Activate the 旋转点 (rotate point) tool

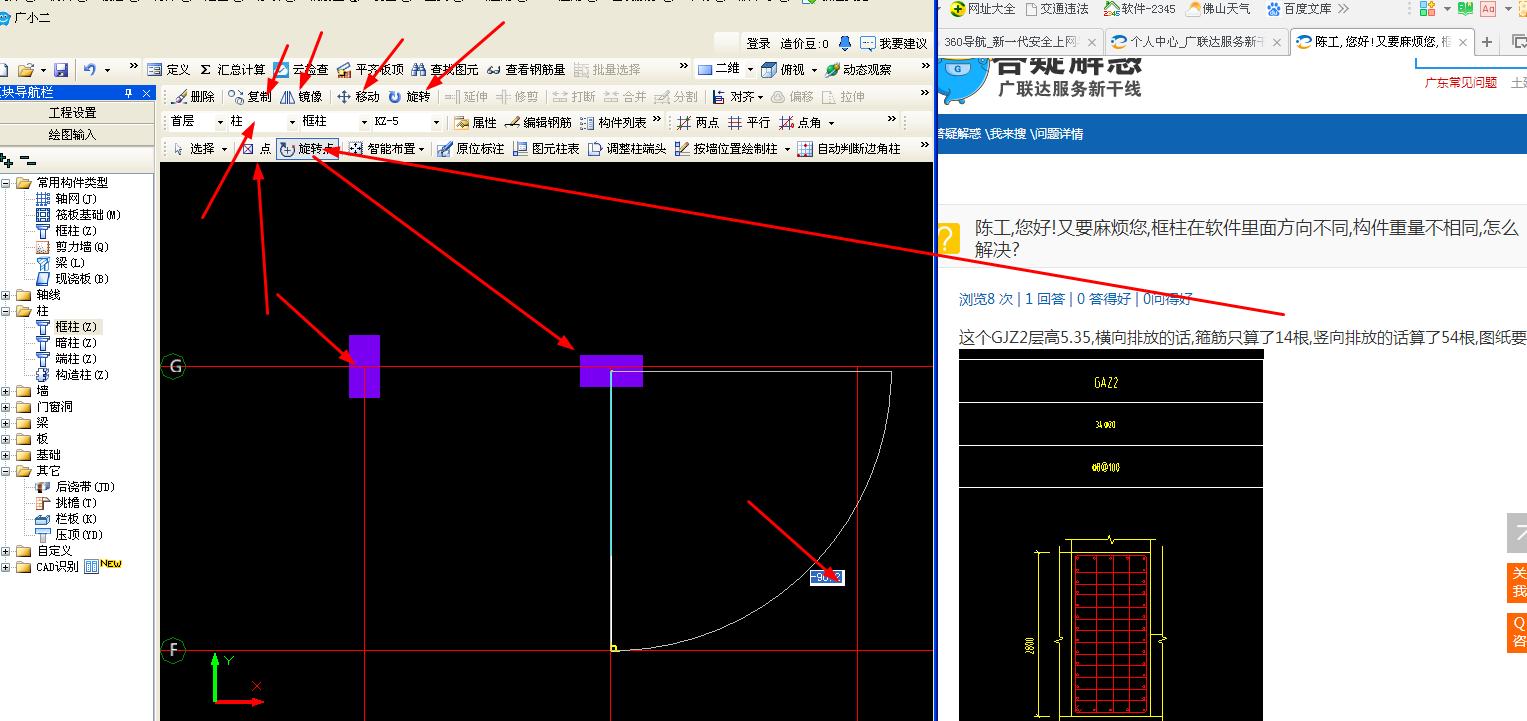tap(307, 149)
